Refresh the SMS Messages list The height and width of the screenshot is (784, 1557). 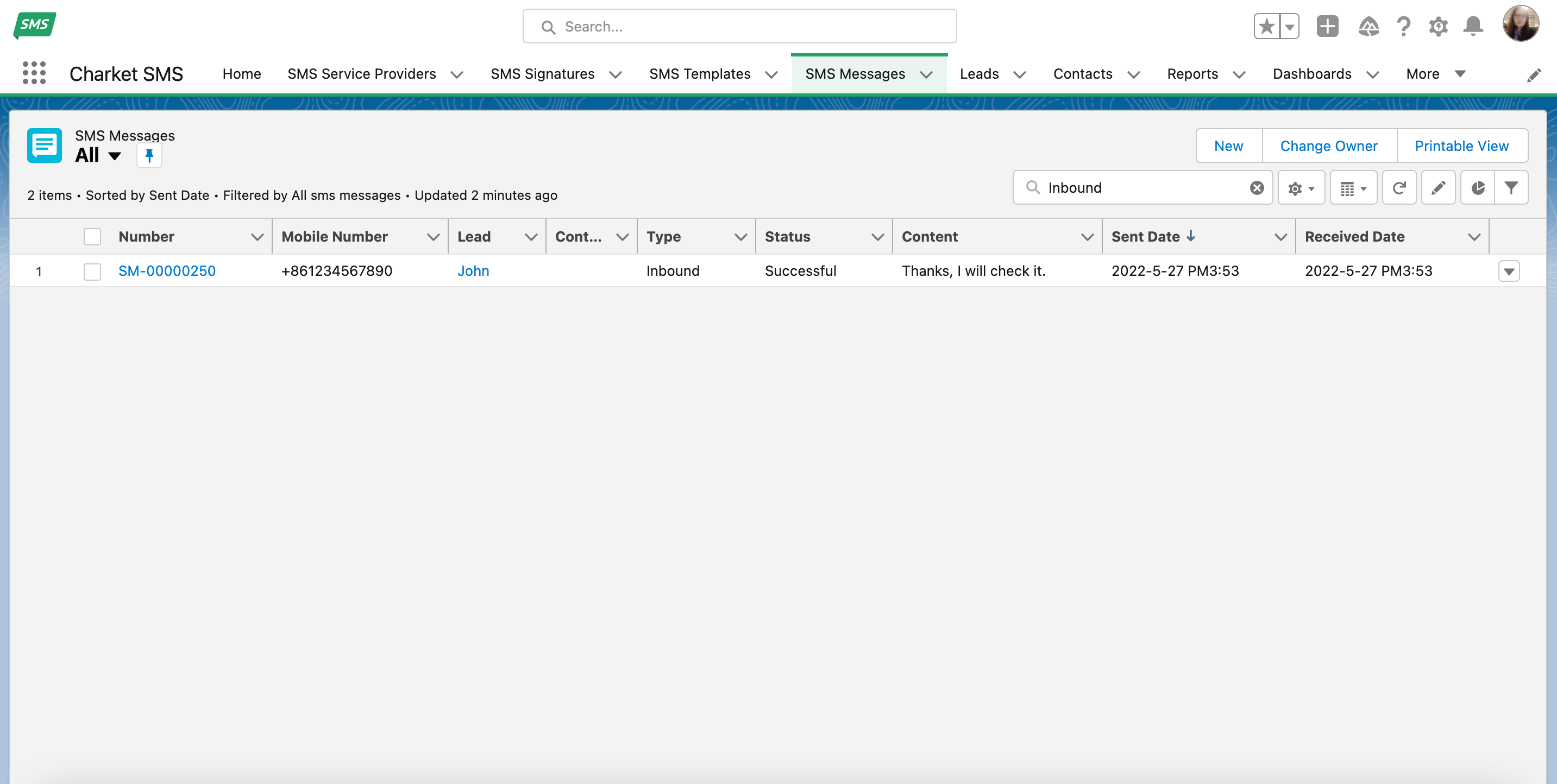pyautogui.click(x=1399, y=188)
